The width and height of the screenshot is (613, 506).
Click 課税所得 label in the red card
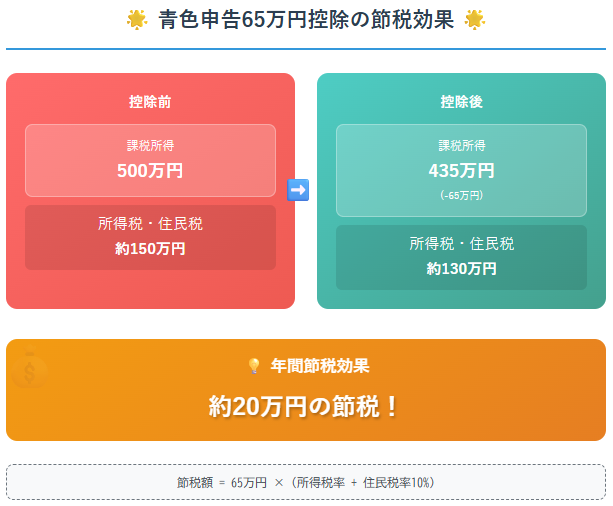151,145
